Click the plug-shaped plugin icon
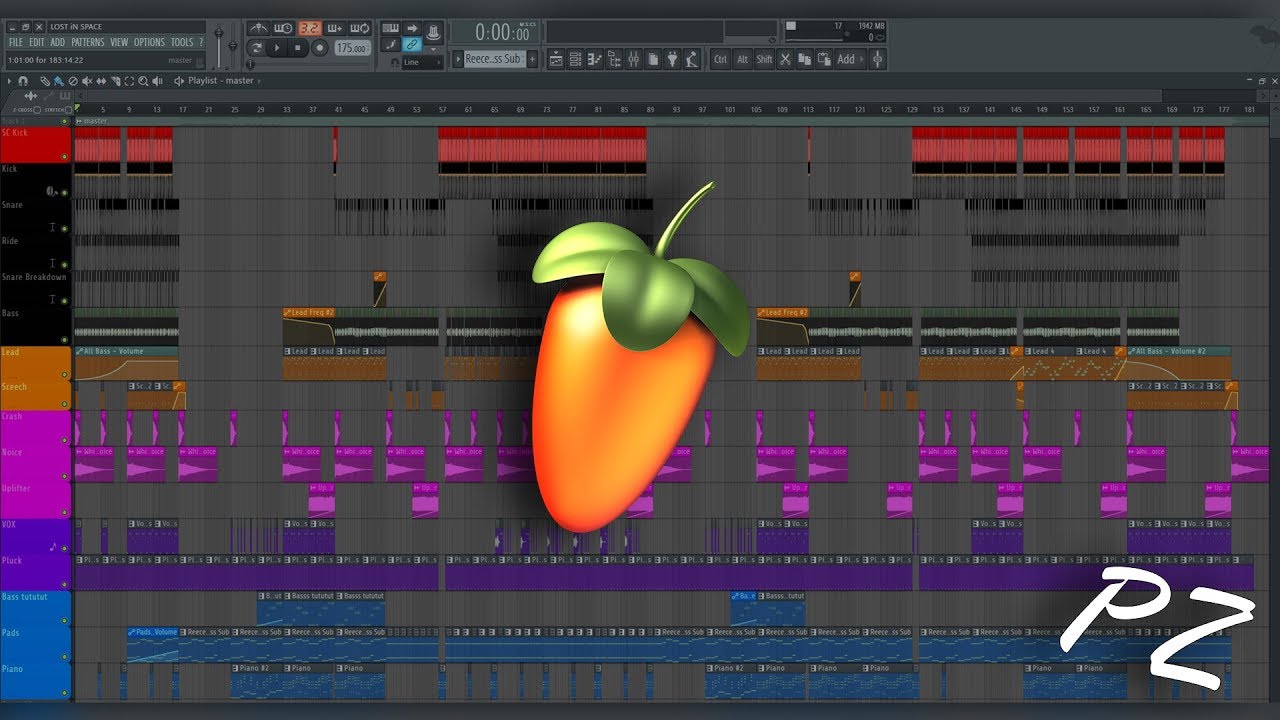Viewport: 1280px width, 720px height. (x=671, y=59)
